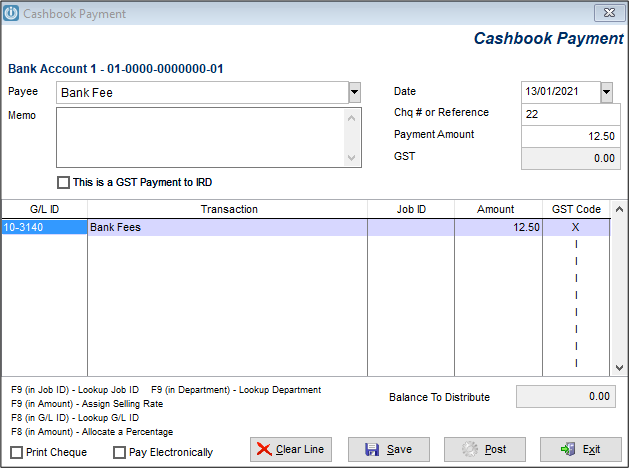
Task: Click inside the Memo text box
Action: [x=201, y=137]
